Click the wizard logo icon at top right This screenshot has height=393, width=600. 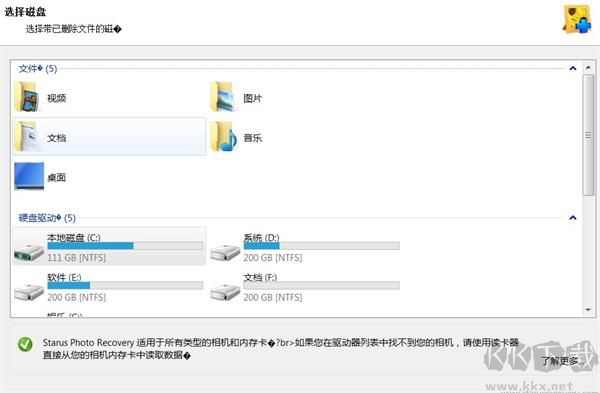tap(577, 19)
